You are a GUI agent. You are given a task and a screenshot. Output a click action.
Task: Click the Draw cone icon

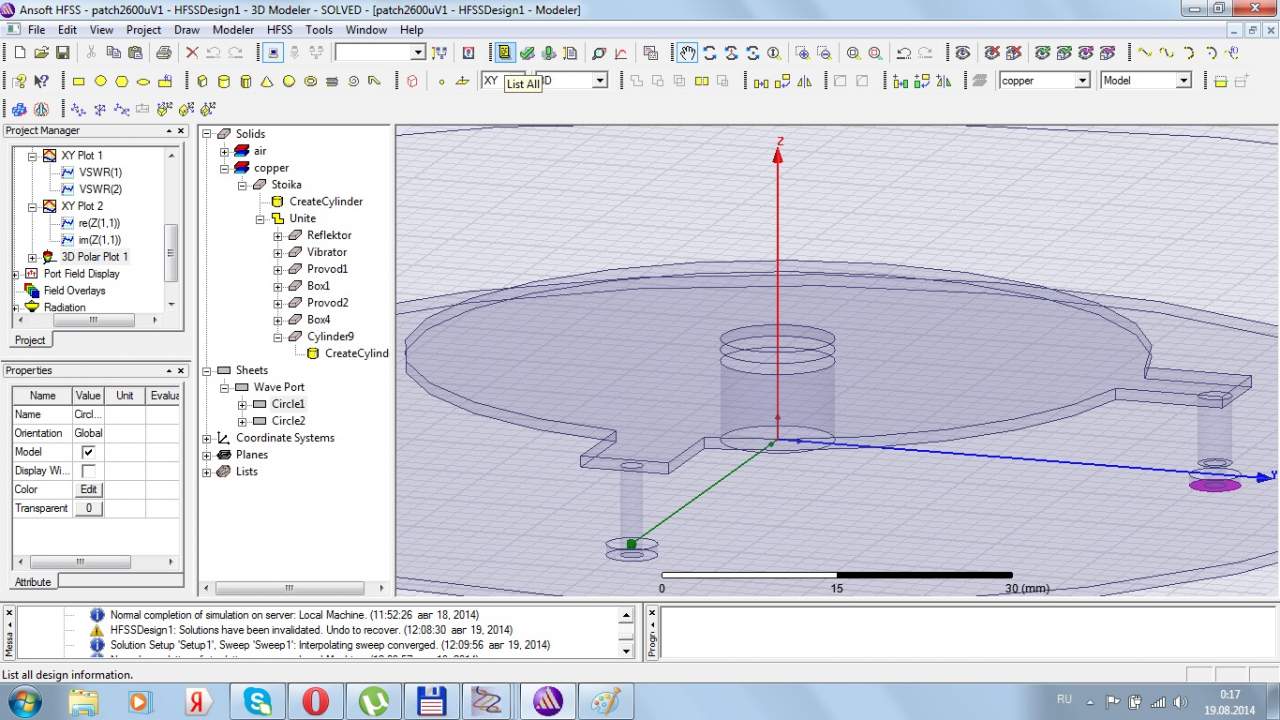coord(267,81)
